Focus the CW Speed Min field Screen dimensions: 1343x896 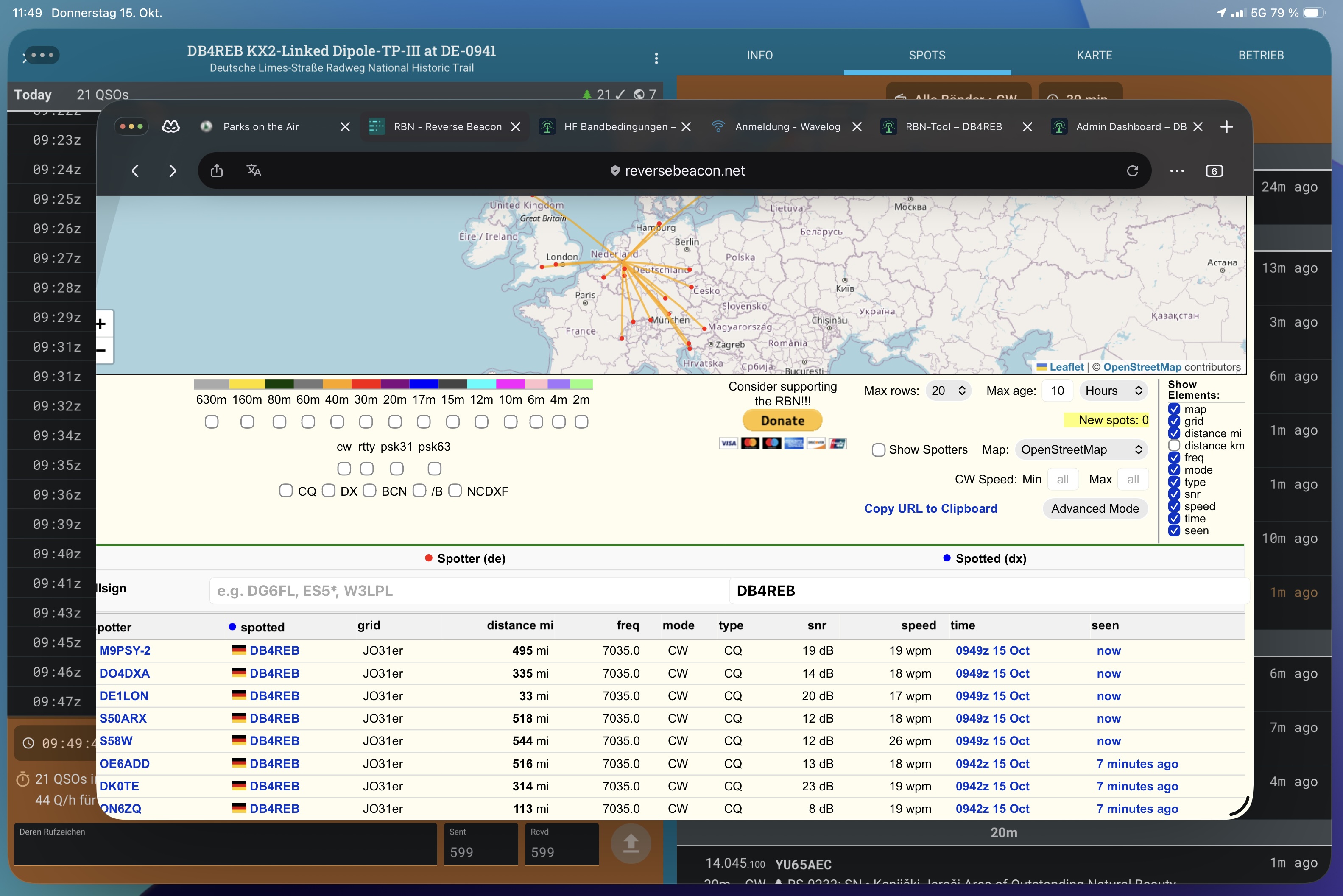1062,480
